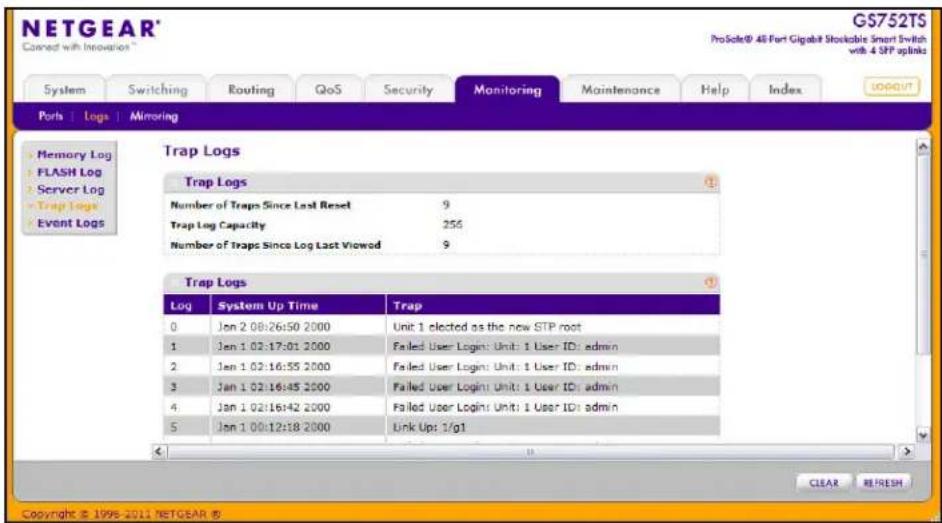The height and width of the screenshot is (523, 942).
Task: Click horizontal scrollbar left arrow
Action: tap(159, 451)
